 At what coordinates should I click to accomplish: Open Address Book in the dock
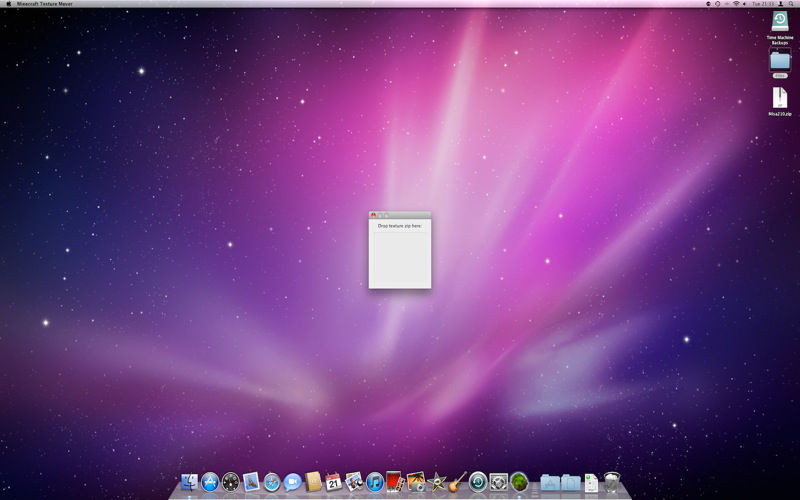[313, 482]
